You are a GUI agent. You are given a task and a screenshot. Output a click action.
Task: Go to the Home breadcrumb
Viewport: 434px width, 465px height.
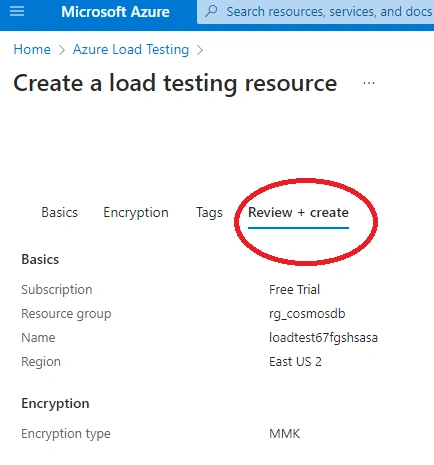[x=32, y=49]
